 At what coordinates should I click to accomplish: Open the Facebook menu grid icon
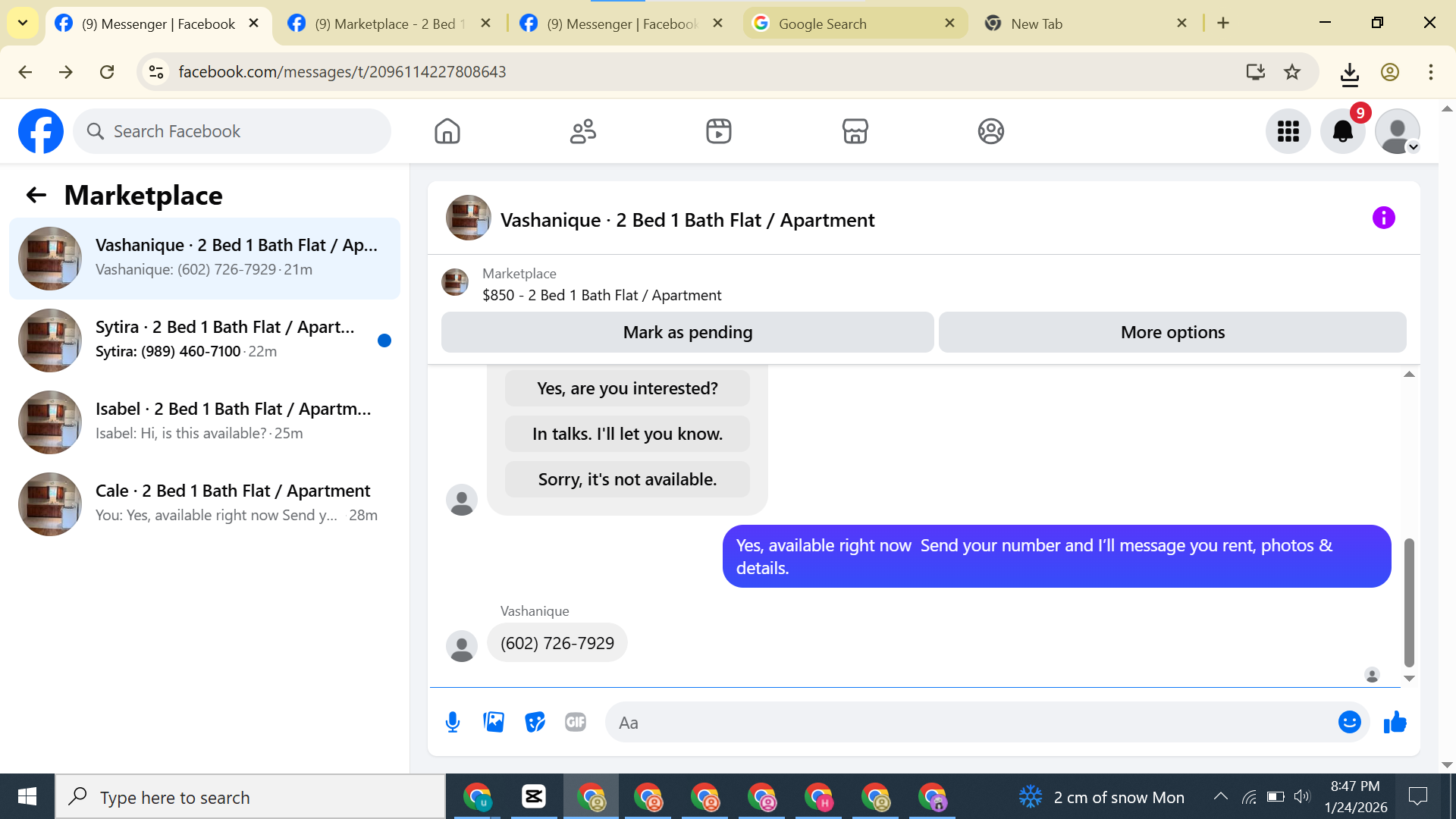1288,131
